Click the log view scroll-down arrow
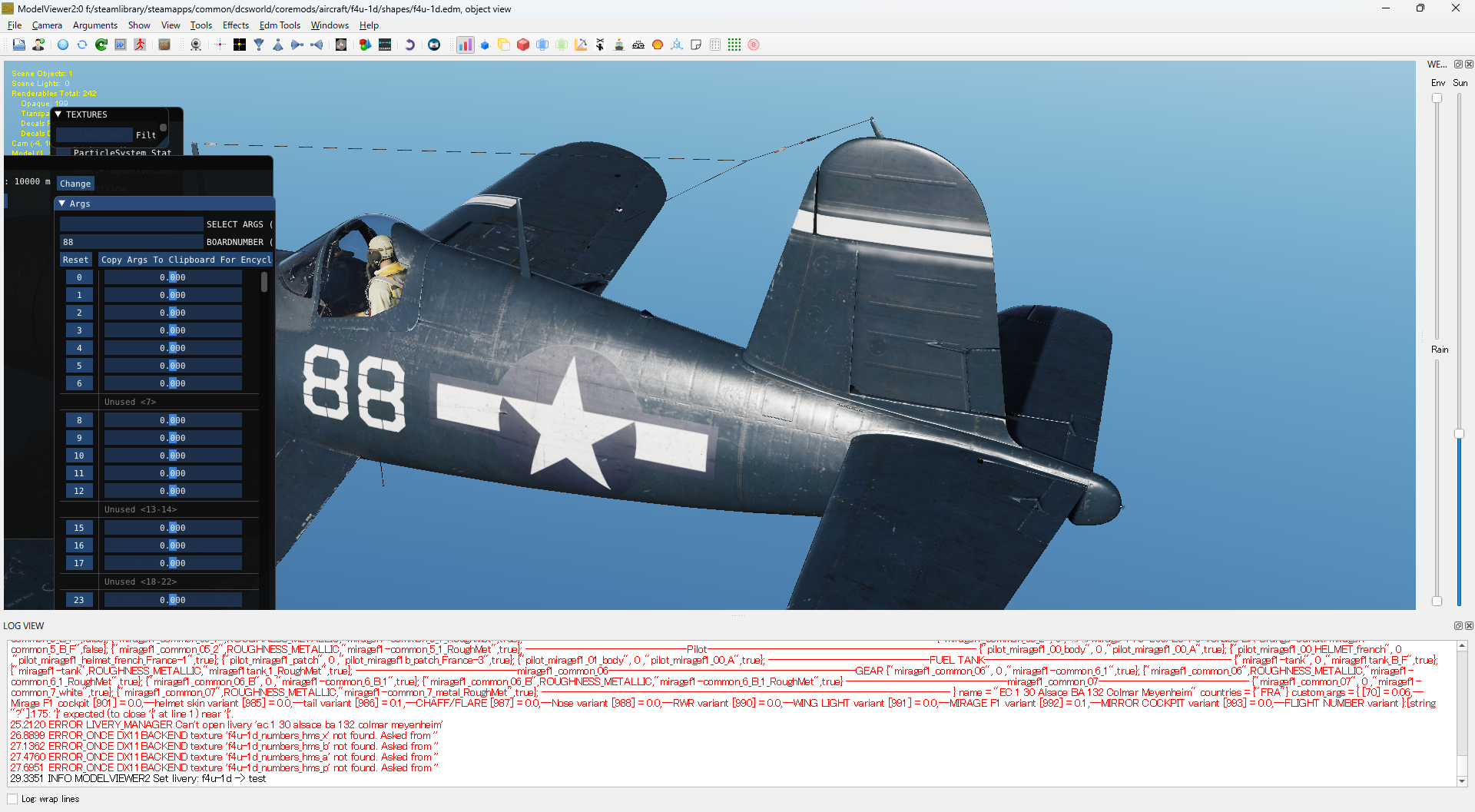 coord(1462,781)
